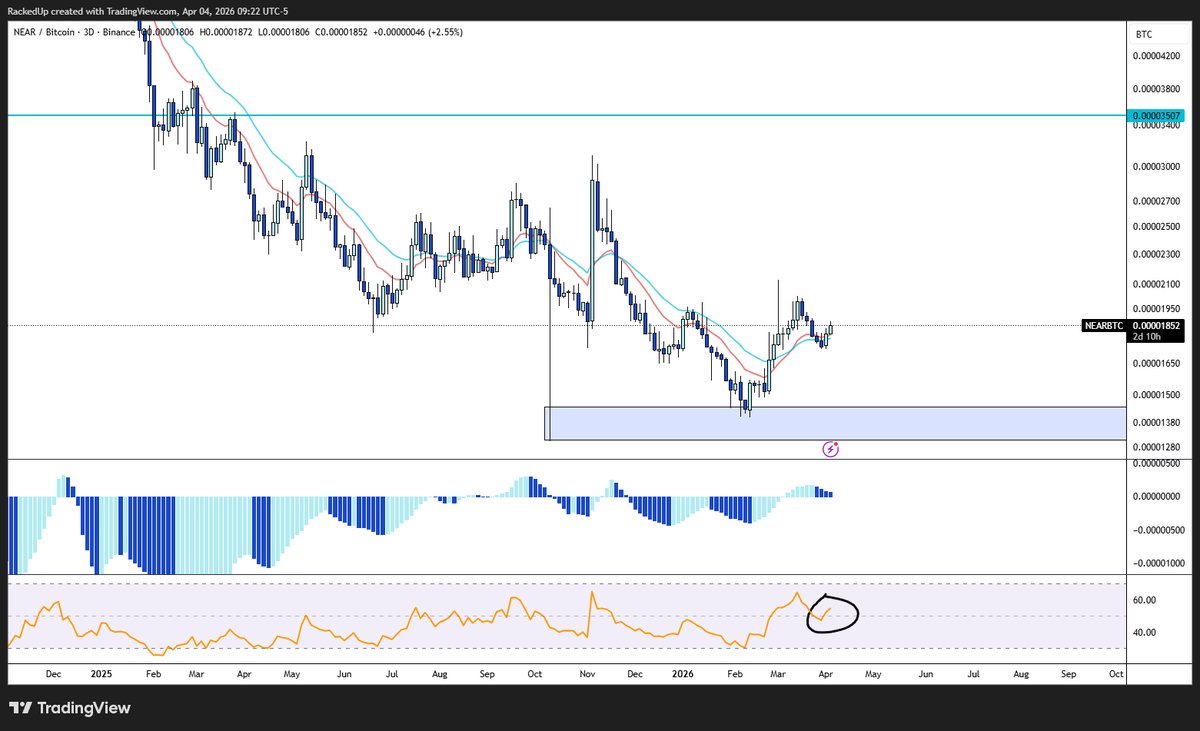Image resolution: width=1200 pixels, height=731 pixels.
Task: Click the 2025 year label on time axis
Action: [x=102, y=674]
